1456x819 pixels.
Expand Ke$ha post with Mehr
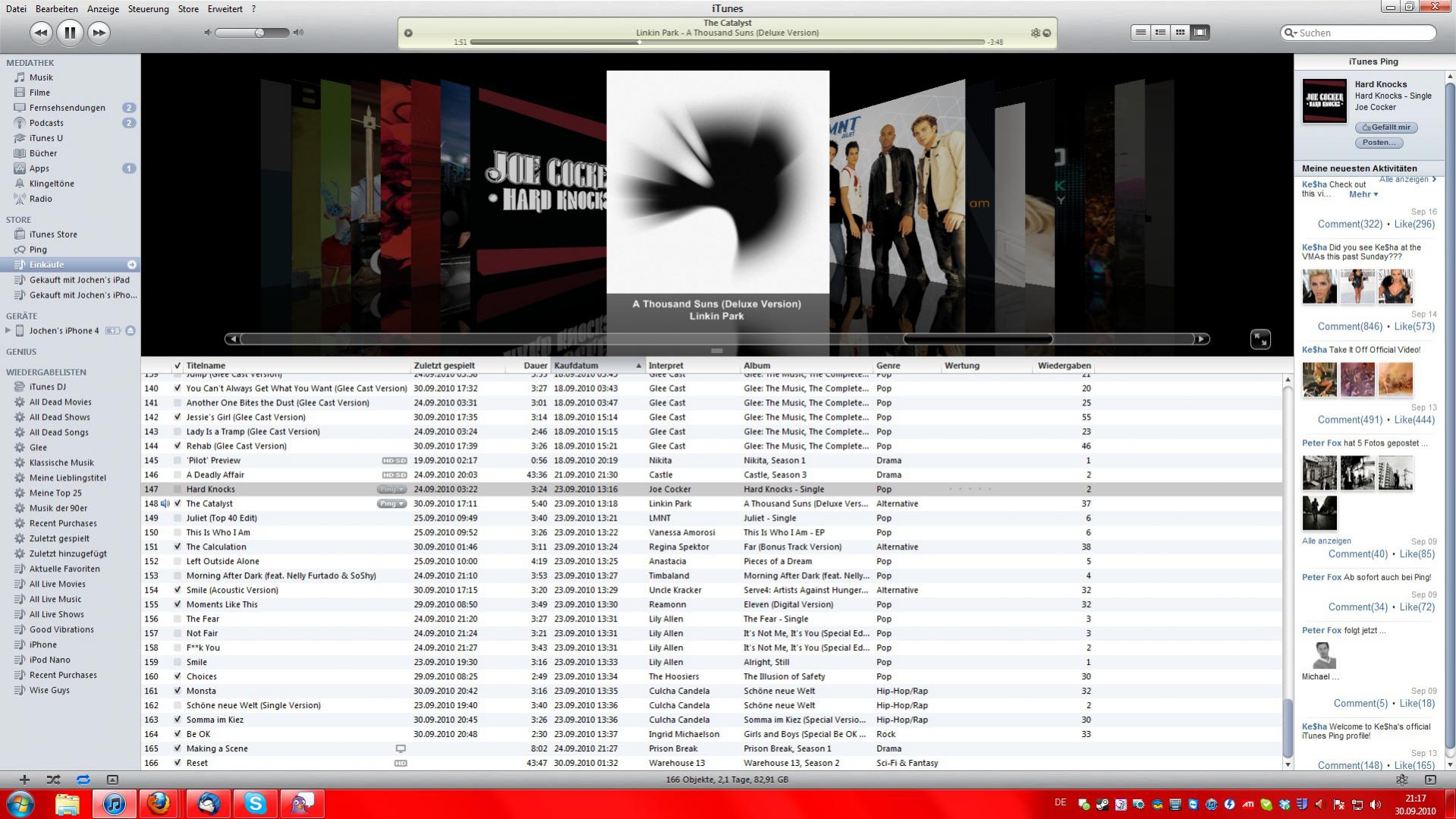tap(1363, 194)
